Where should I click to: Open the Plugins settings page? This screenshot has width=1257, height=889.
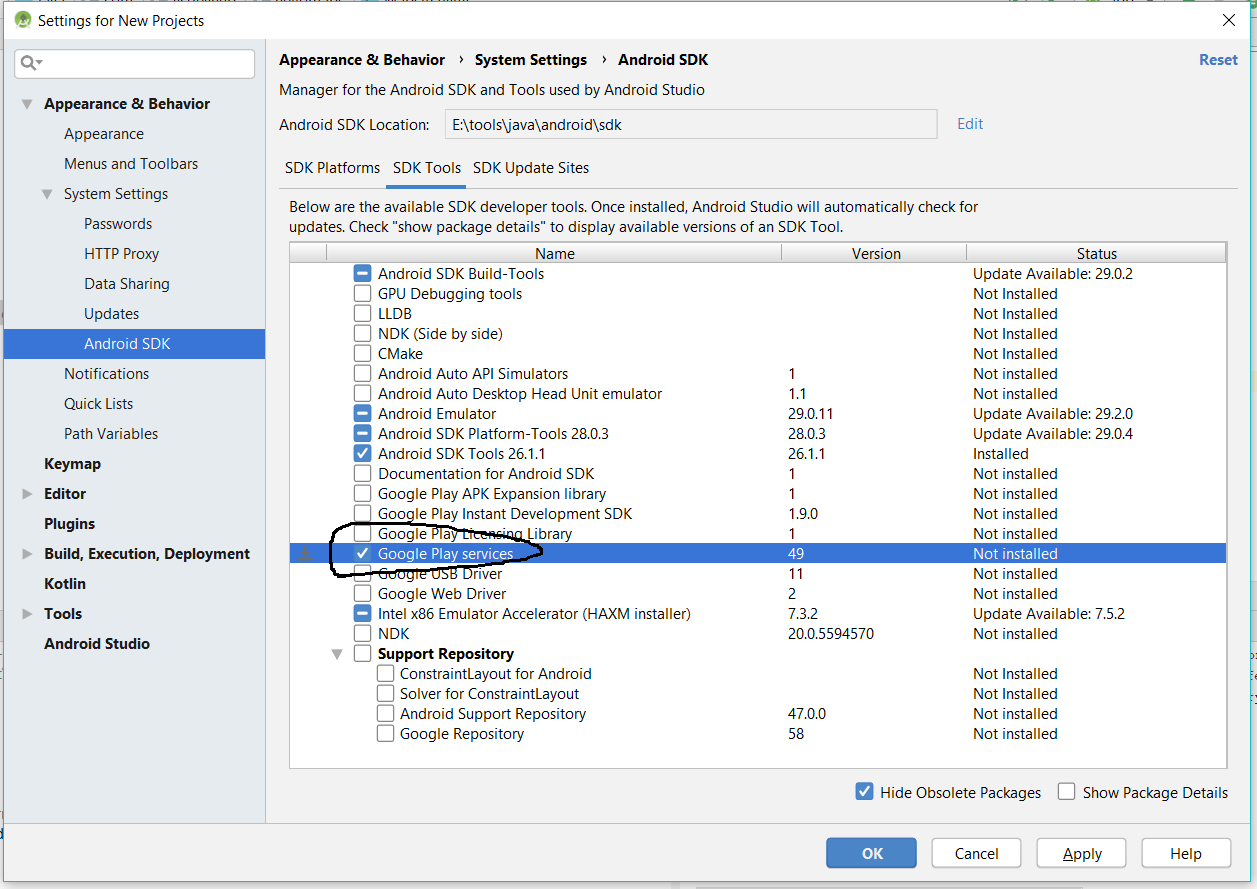point(70,524)
